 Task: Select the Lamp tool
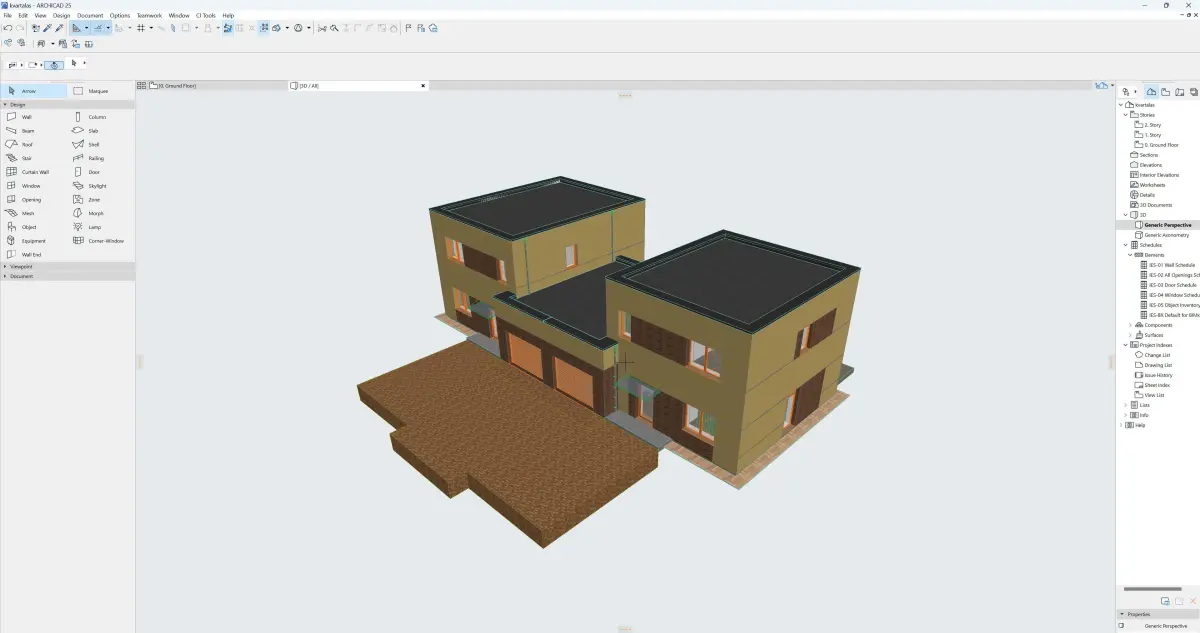pos(100,227)
